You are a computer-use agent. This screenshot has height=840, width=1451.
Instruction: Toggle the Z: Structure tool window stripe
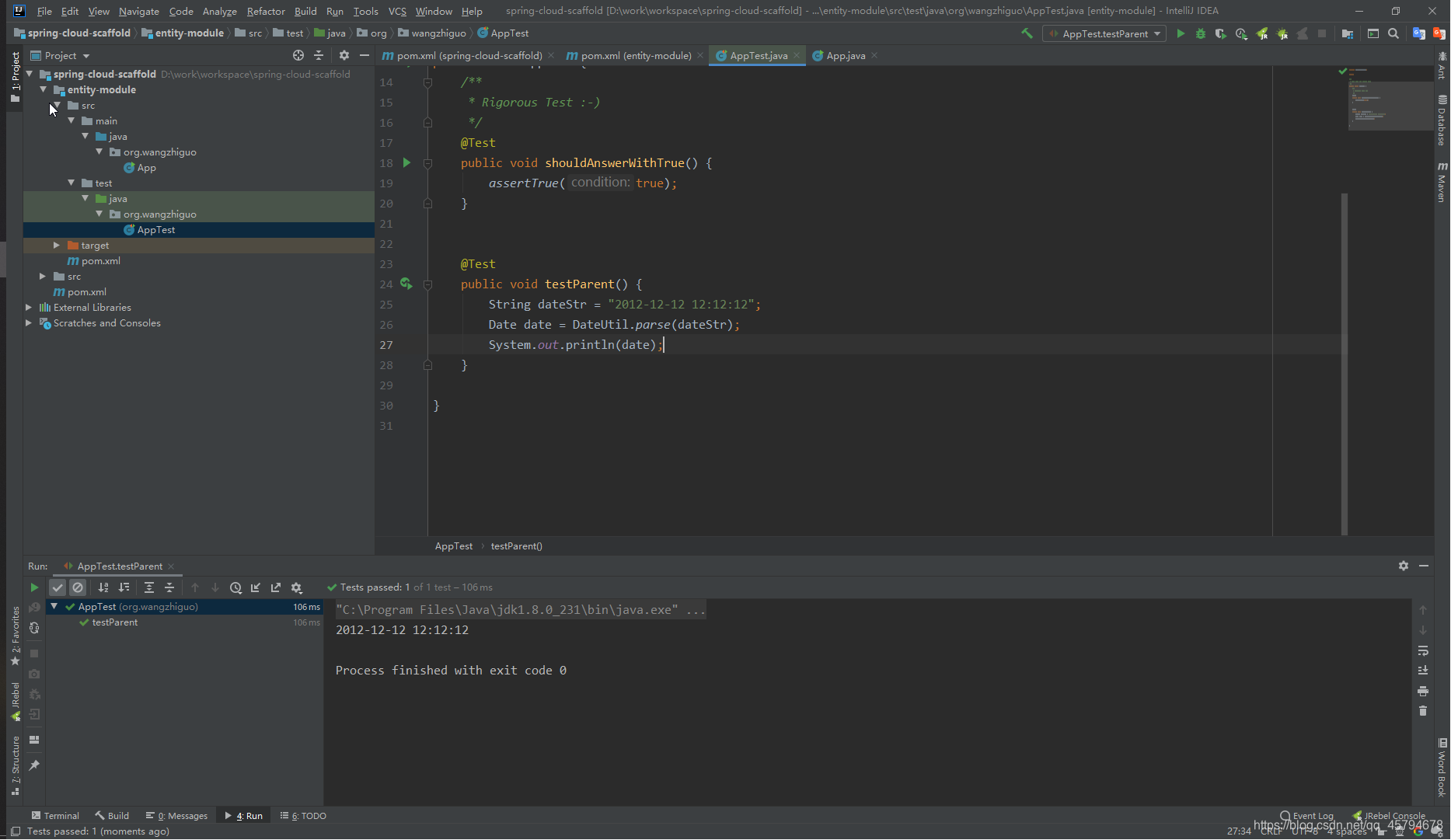[x=15, y=765]
